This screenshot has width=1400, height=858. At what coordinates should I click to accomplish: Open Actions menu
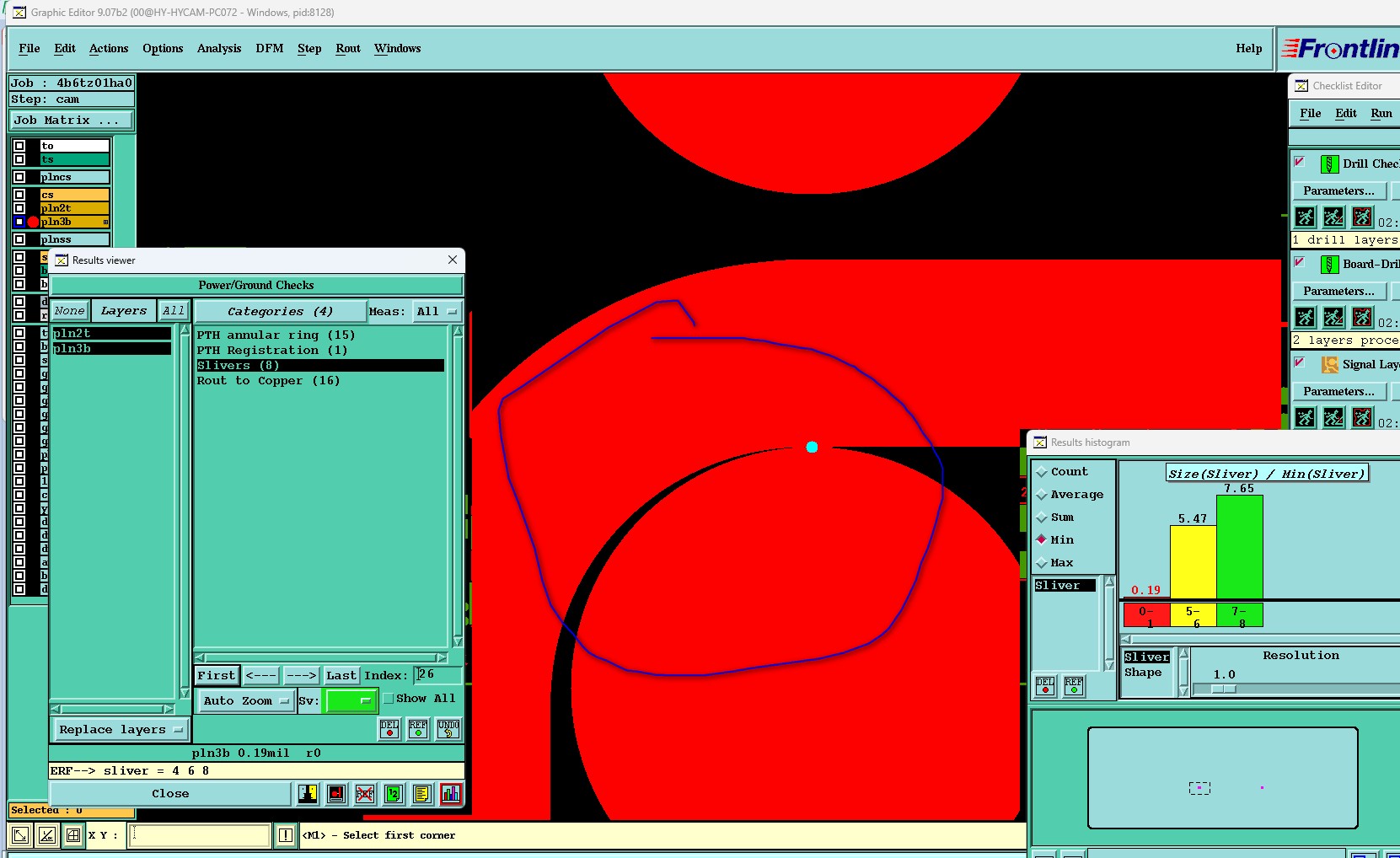(x=109, y=49)
